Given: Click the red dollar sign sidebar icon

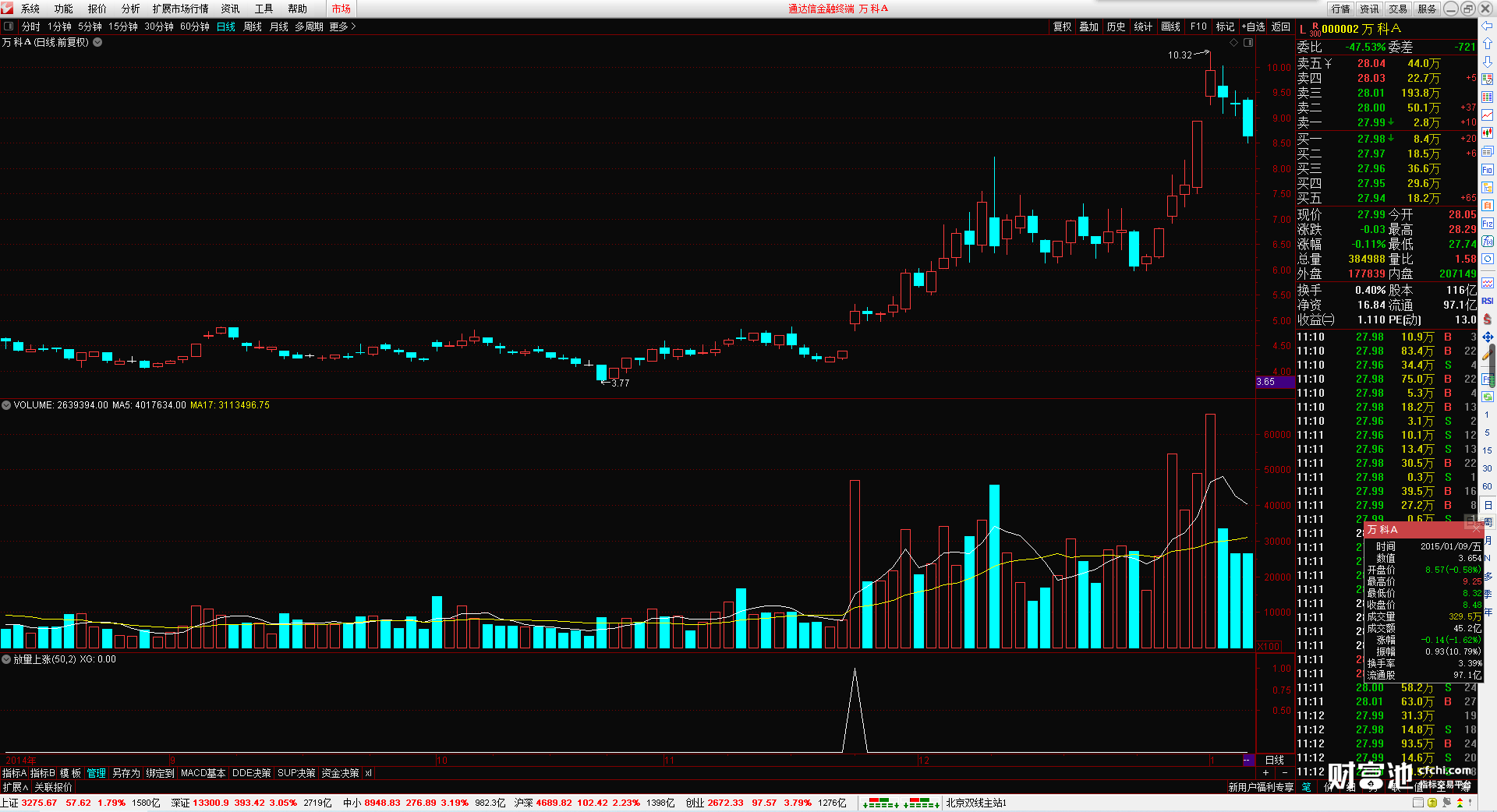Looking at the screenshot, I should (1488, 319).
